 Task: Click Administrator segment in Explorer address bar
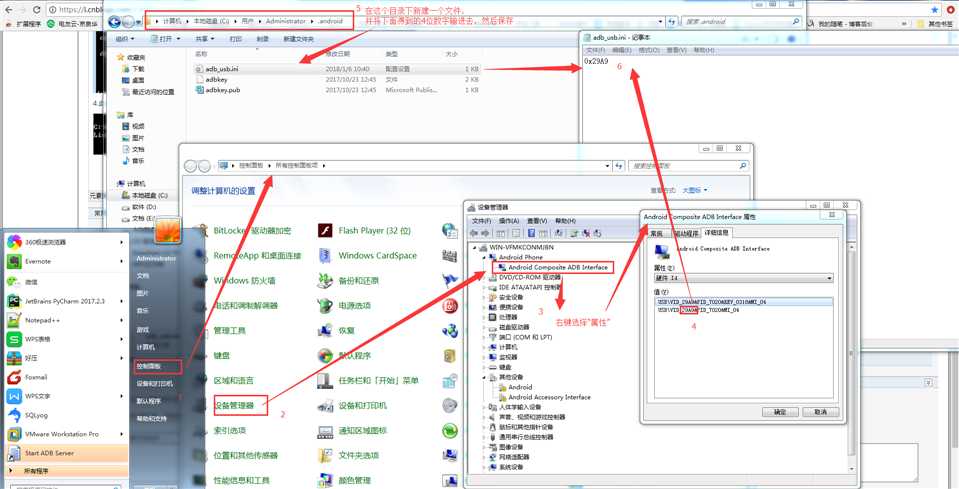[x=286, y=21]
